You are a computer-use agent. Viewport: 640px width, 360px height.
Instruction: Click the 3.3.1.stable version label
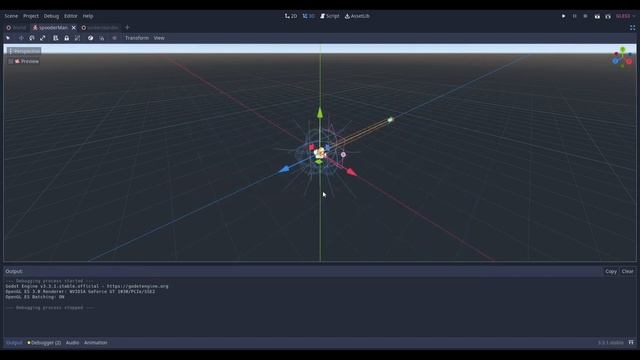coord(611,342)
